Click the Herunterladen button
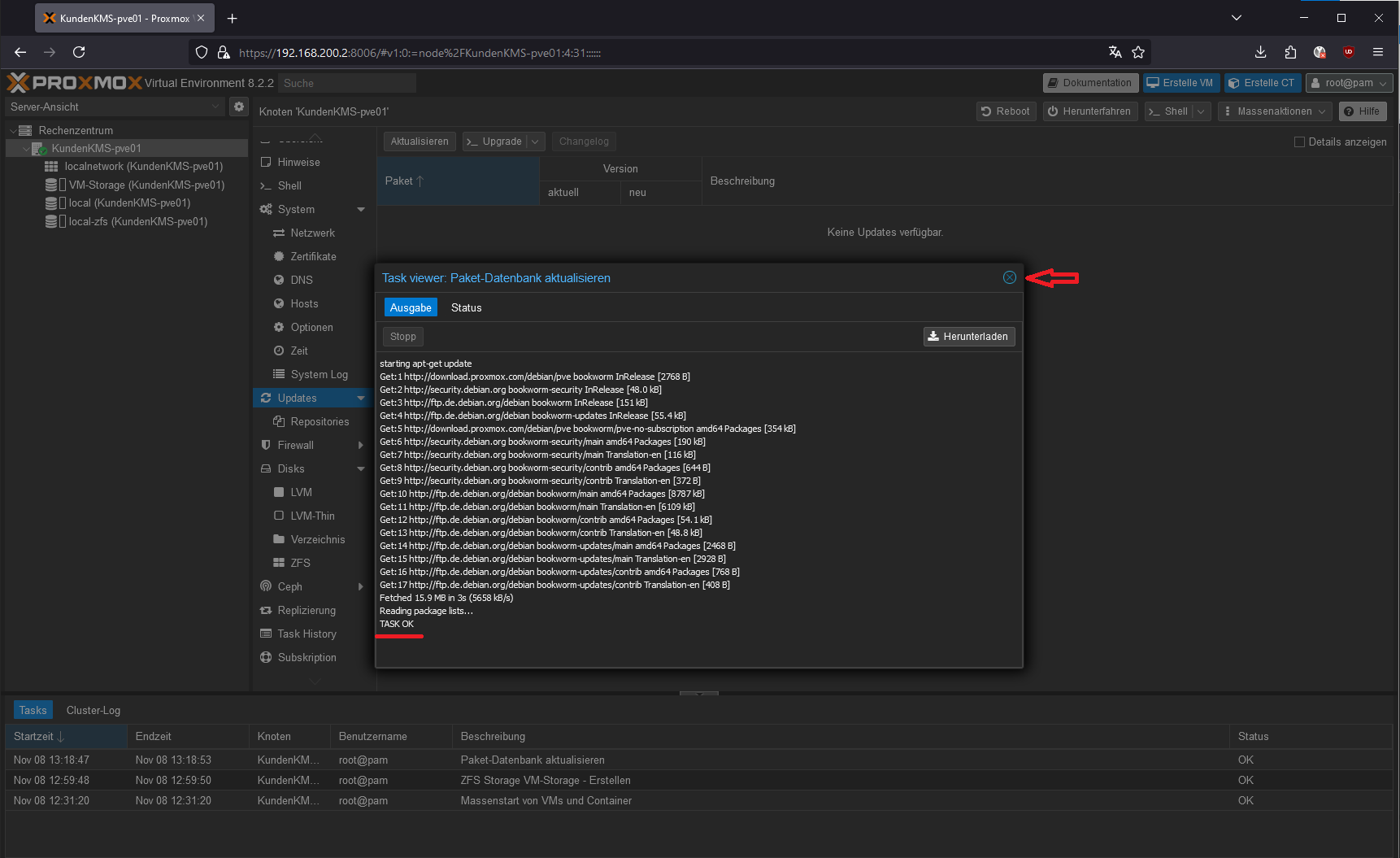This screenshot has height=858, width=1400. pos(968,337)
